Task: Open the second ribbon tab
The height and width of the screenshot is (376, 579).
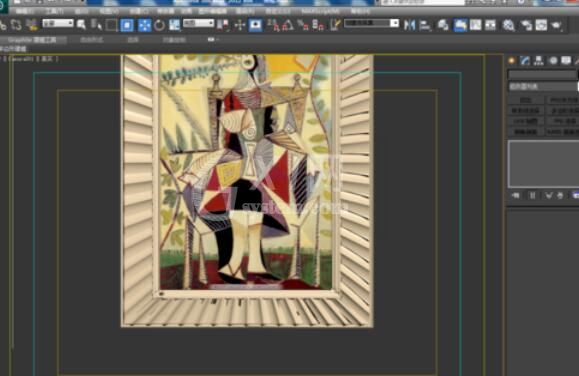Action: [92, 40]
